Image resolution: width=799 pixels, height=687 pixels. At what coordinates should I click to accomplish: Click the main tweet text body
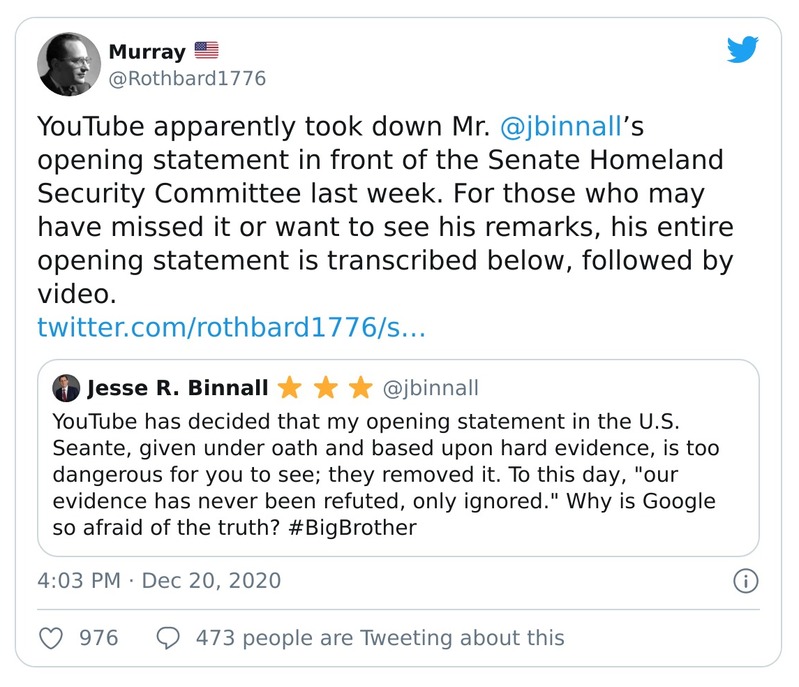tap(385, 210)
